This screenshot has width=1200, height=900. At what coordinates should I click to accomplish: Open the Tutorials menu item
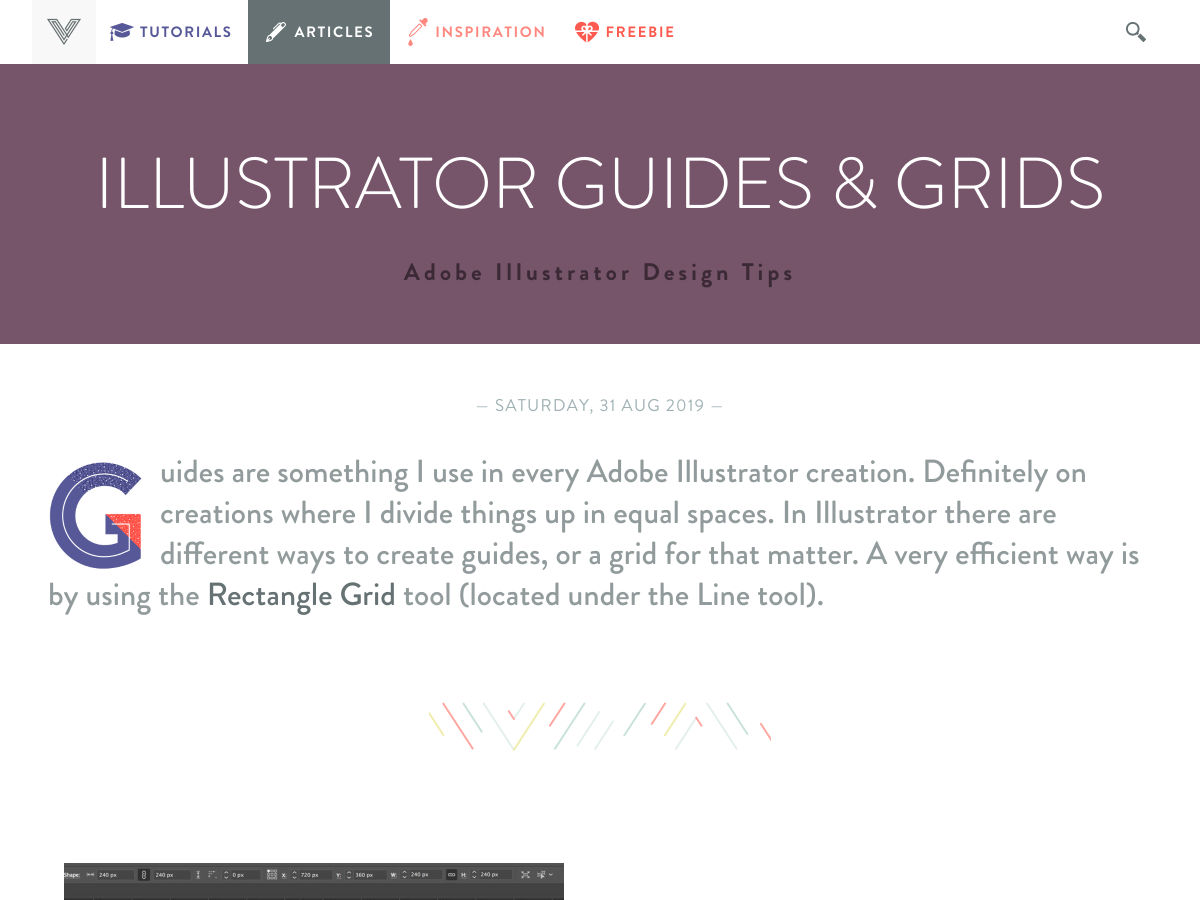pyautogui.click(x=172, y=32)
